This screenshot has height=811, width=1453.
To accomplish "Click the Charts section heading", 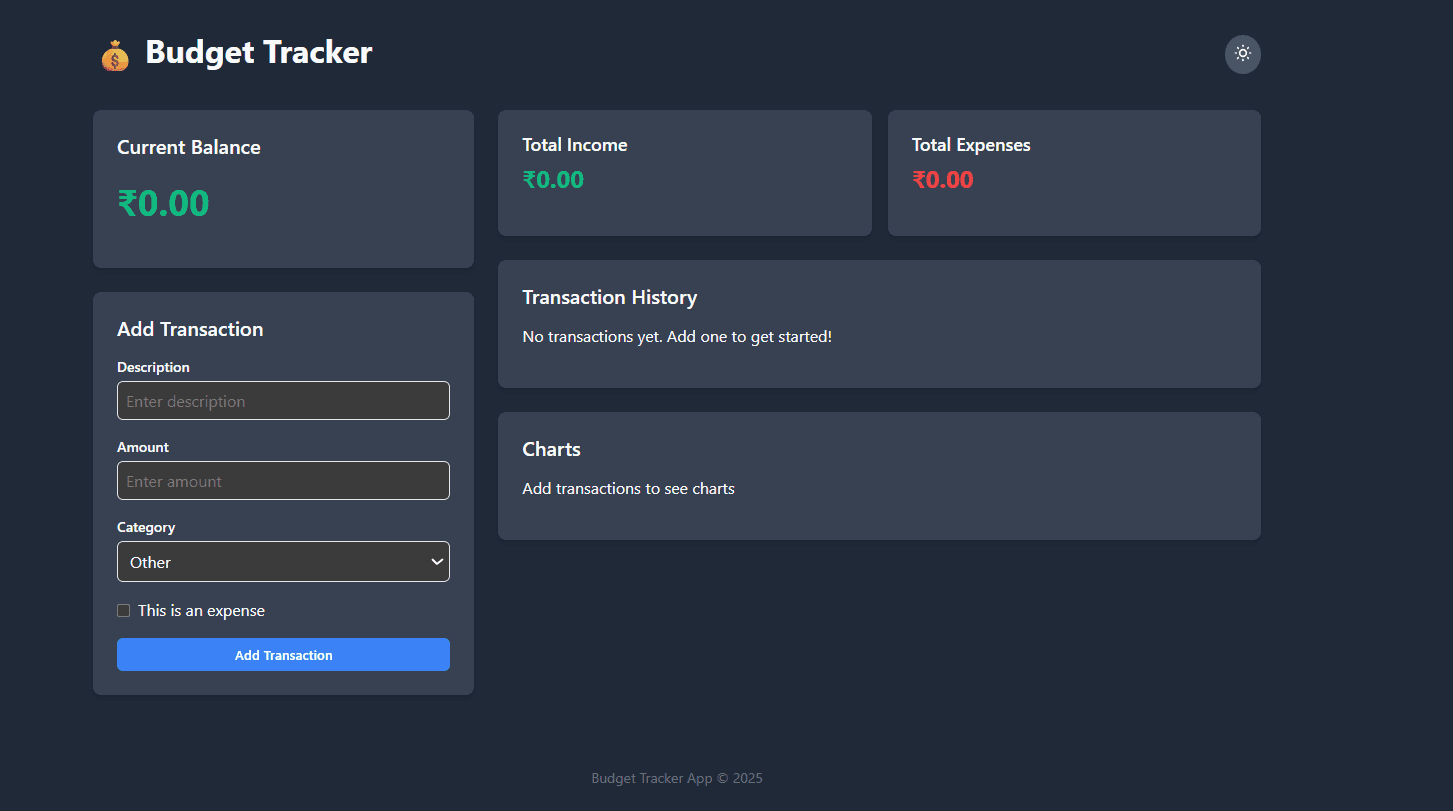I will point(551,449).
